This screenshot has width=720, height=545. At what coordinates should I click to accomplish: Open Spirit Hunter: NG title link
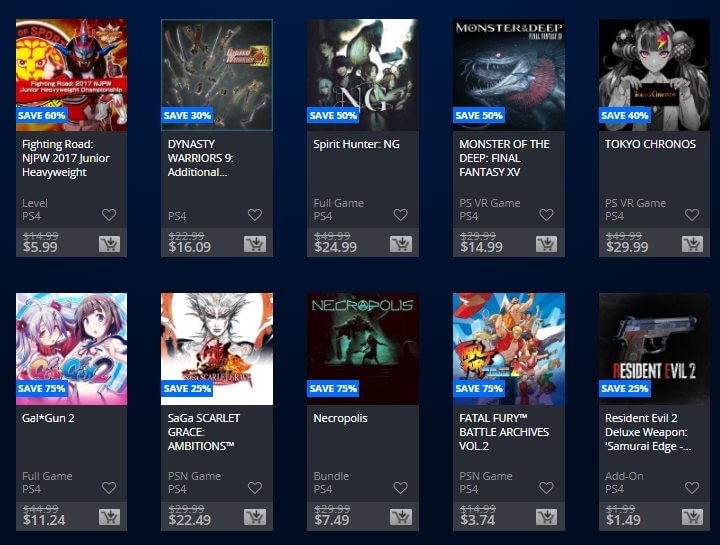click(356, 144)
